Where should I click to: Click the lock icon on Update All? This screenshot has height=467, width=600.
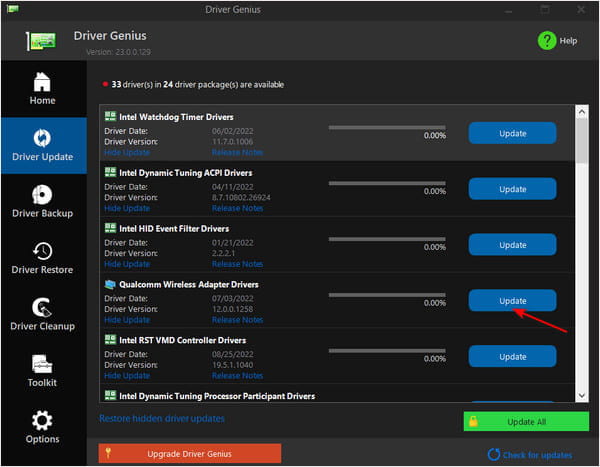tap(473, 421)
